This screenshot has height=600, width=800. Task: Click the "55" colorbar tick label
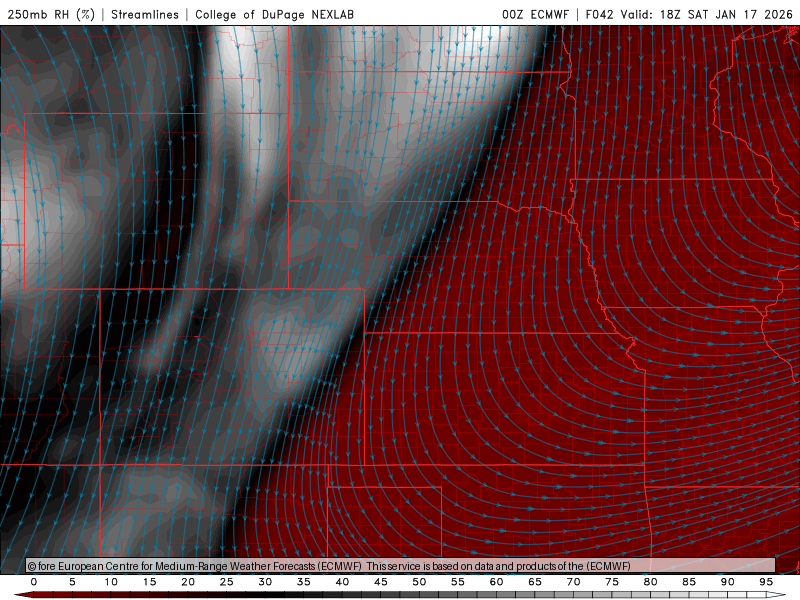458,582
